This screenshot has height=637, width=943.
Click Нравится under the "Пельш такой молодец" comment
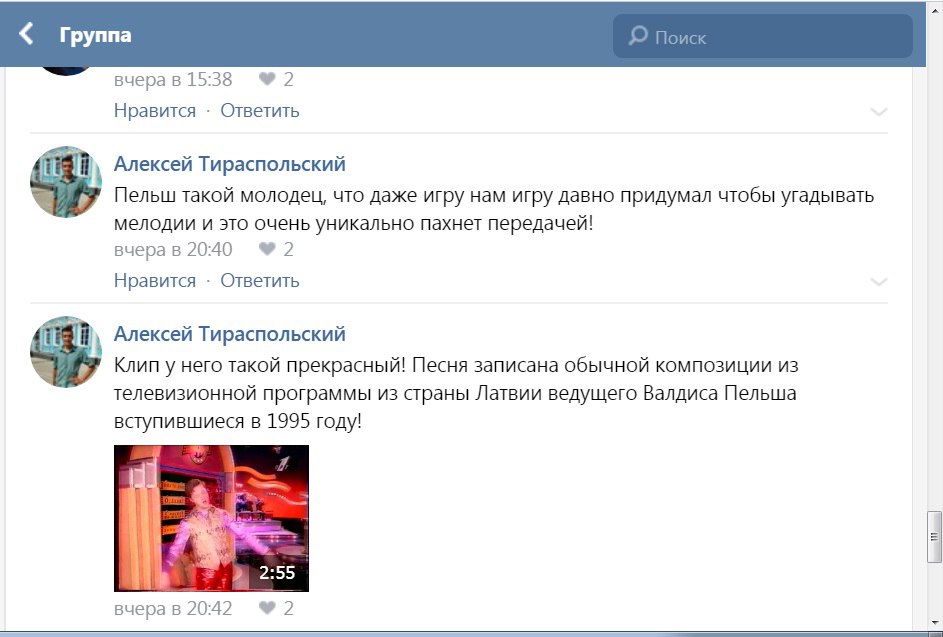click(155, 280)
